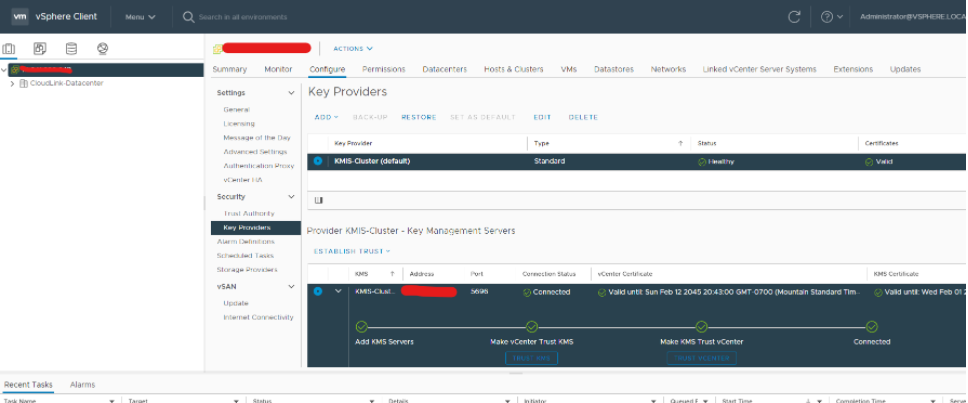
Task: Click the DELETE button
Action: point(583,117)
